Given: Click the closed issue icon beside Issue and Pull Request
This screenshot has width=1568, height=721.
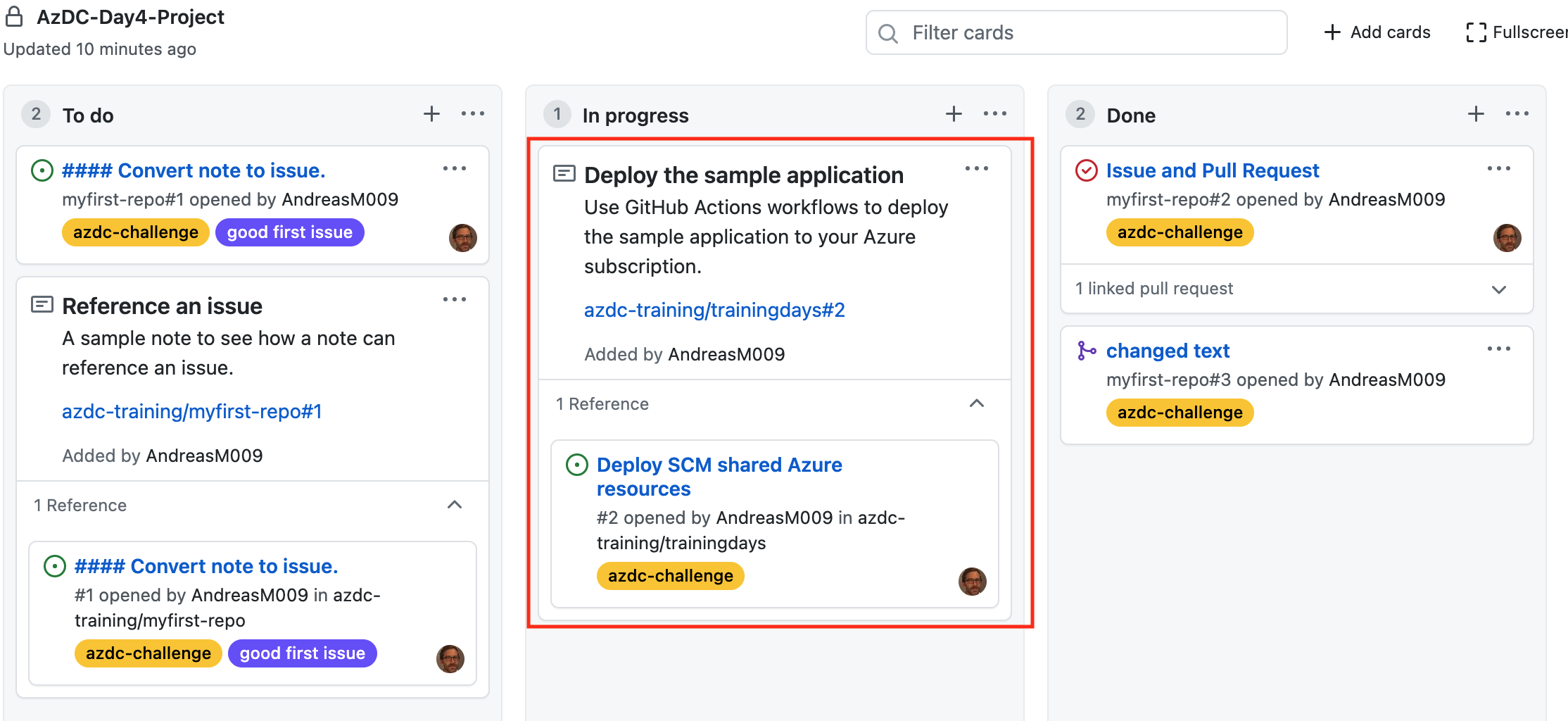Looking at the screenshot, I should [1085, 170].
